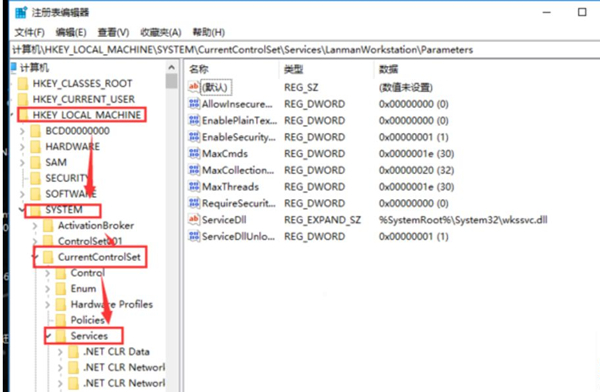The width and height of the screenshot is (600, 392).
Task: Click the MaxThreads DWORD icon
Action: coord(194,186)
